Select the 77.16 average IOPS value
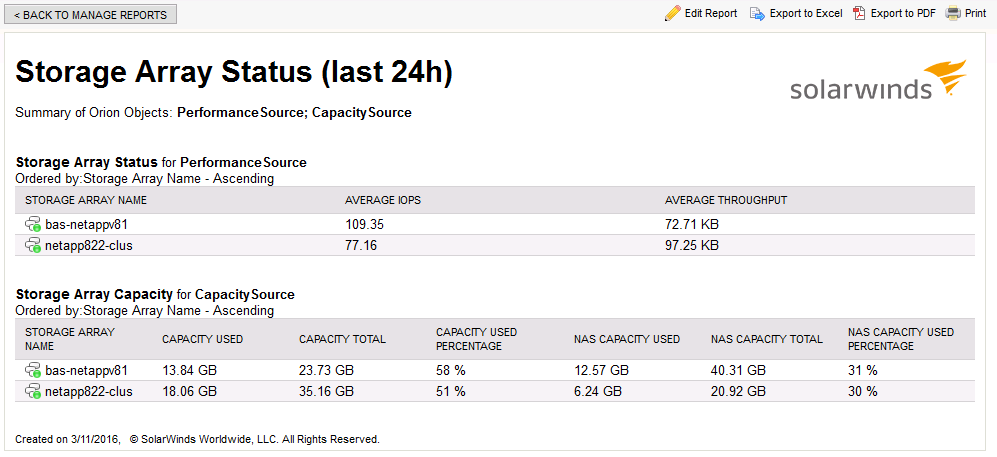The image size is (997, 457). pos(361,245)
